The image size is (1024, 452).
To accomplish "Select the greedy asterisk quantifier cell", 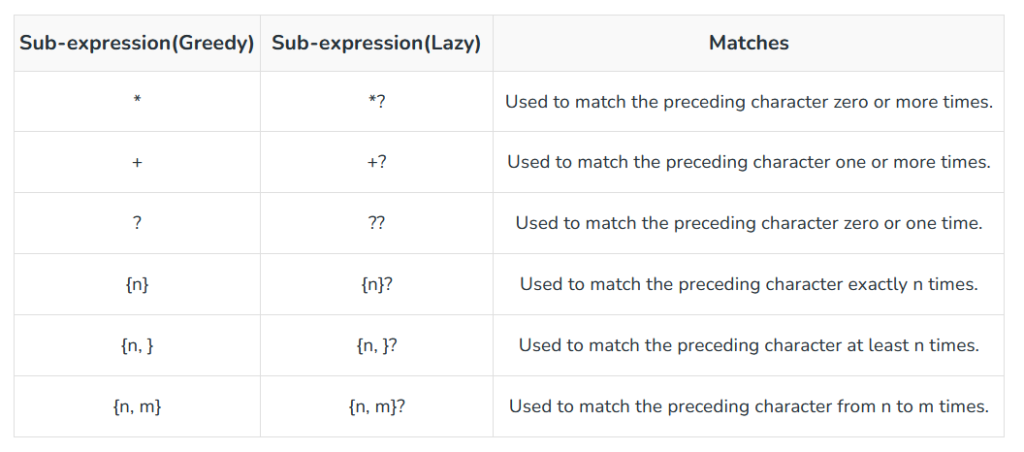I will click(x=136, y=102).
